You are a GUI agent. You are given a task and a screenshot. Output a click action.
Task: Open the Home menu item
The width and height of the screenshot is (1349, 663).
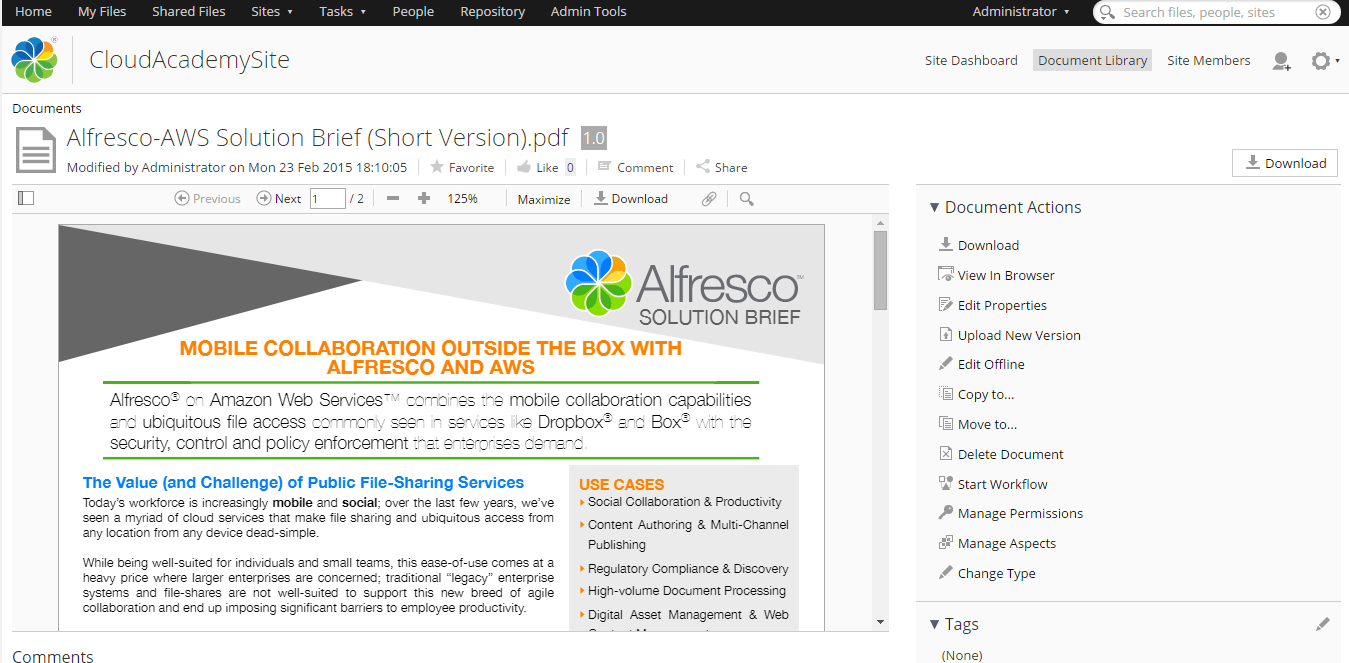coord(34,12)
